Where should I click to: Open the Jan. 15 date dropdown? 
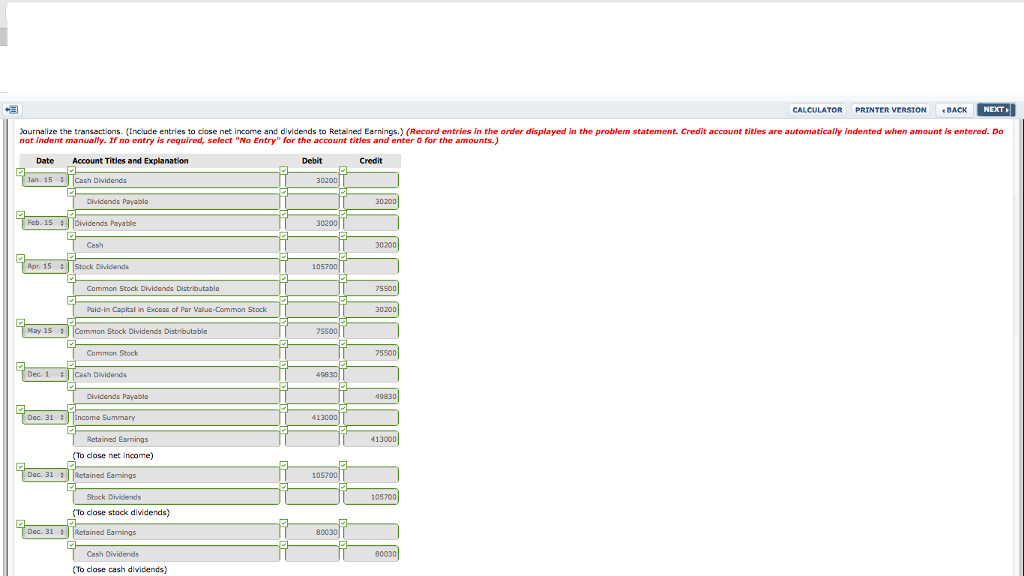[x=45, y=179]
